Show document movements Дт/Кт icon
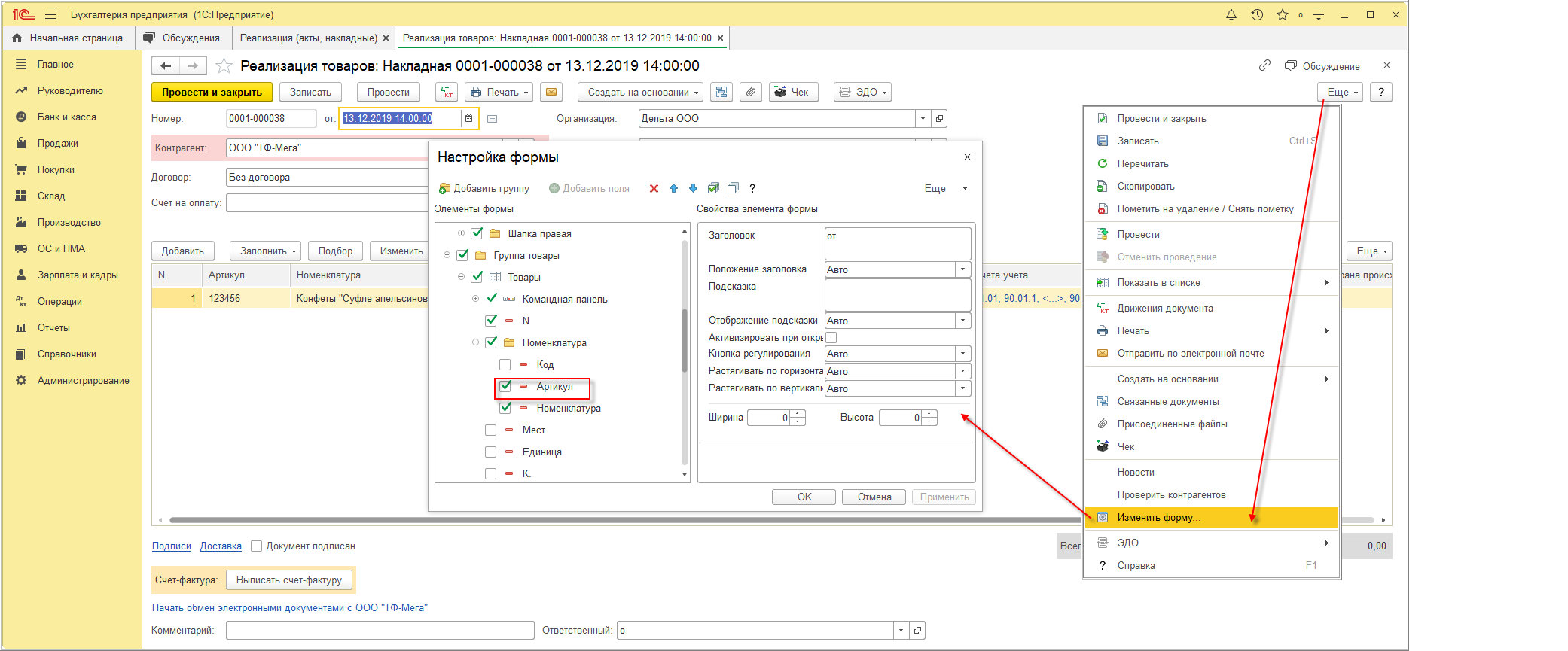The width and height of the screenshot is (1568, 651). pyautogui.click(x=447, y=92)
